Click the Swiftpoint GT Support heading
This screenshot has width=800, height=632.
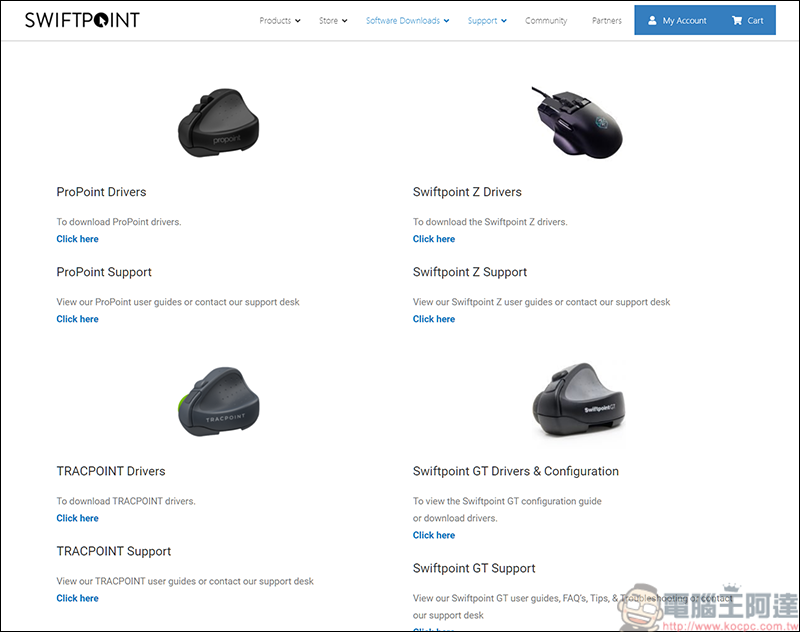[474, 568]
